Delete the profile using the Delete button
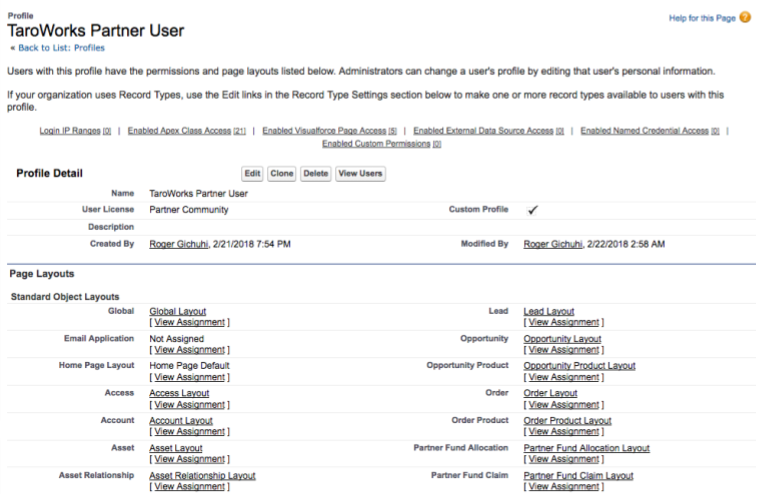The image size is (757, 494). [315, 174]
